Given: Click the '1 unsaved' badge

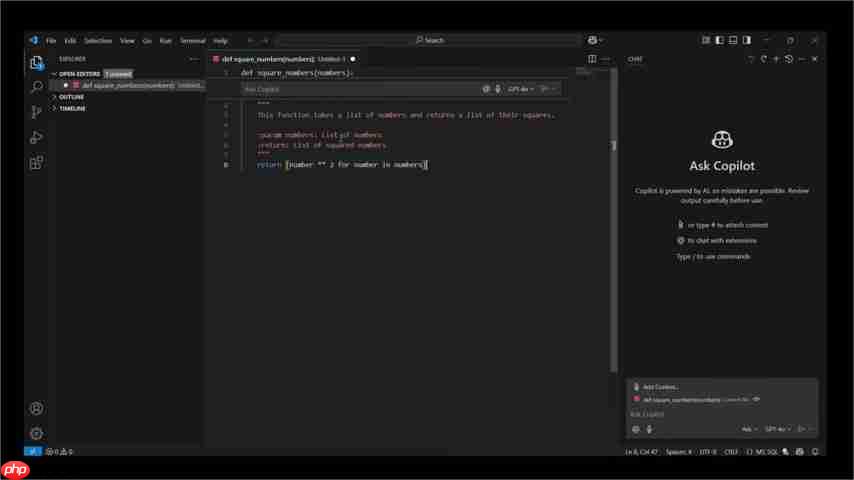Looking at the screenshot, I should (x=118, y=74).
